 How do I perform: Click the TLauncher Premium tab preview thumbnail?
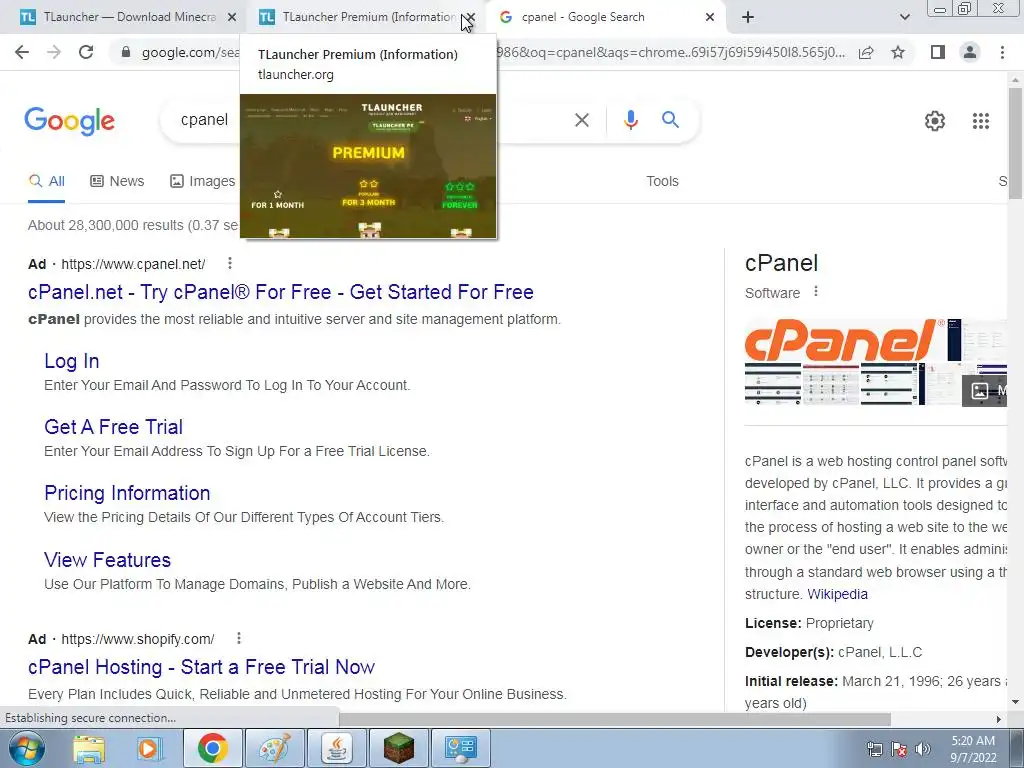point(368,166)
